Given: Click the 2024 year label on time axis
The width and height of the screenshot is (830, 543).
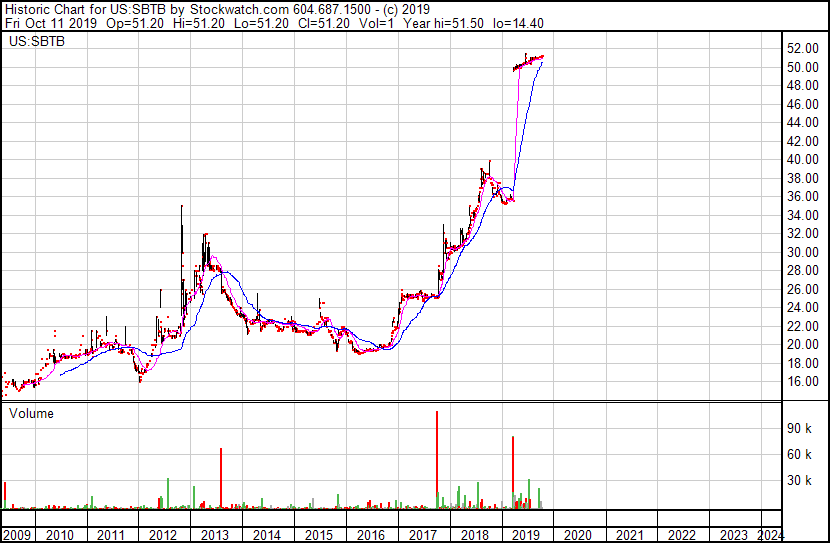Looking at the screenshot, I should pos(771,535).
